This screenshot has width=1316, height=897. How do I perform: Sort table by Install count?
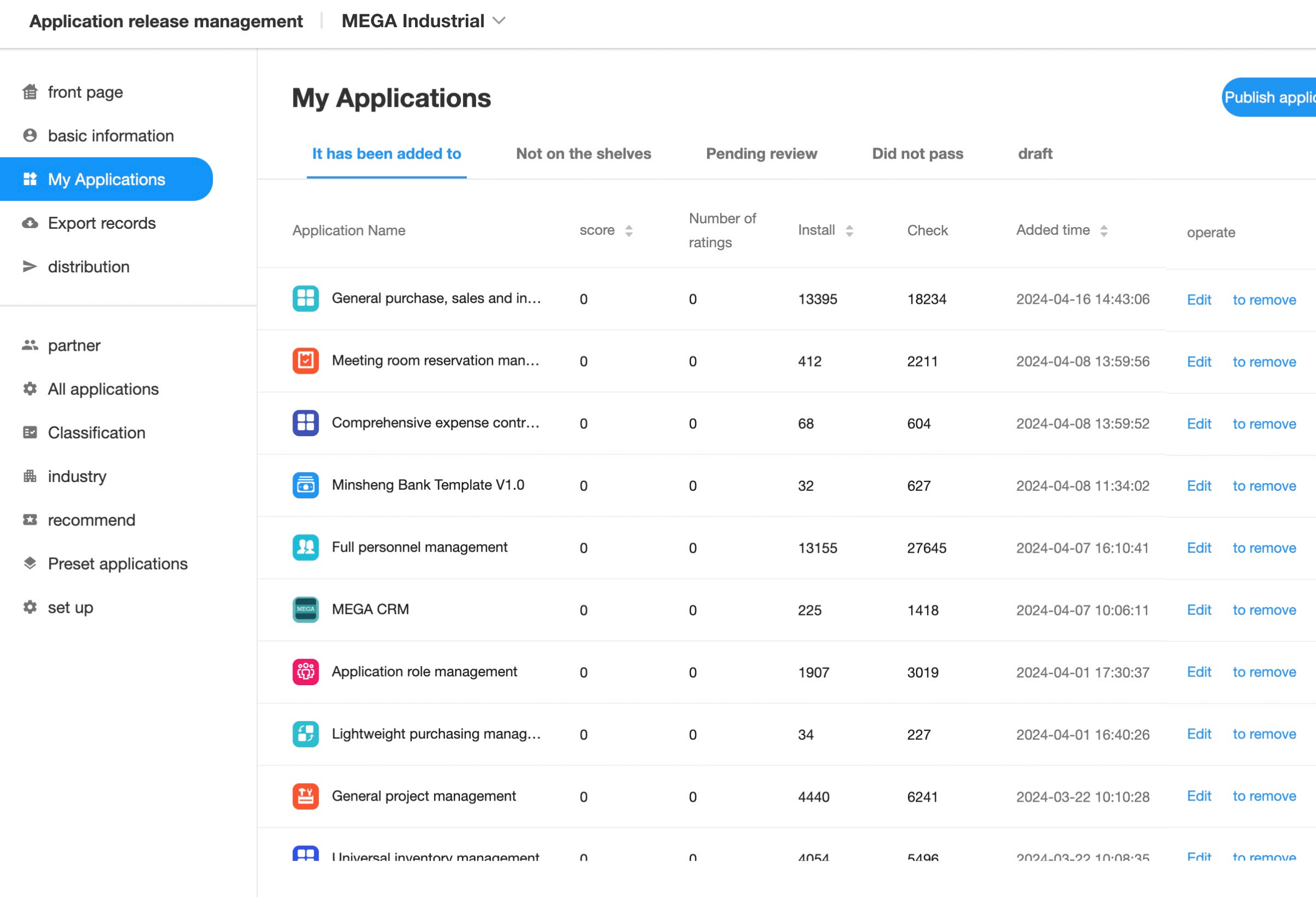(849, 230)
